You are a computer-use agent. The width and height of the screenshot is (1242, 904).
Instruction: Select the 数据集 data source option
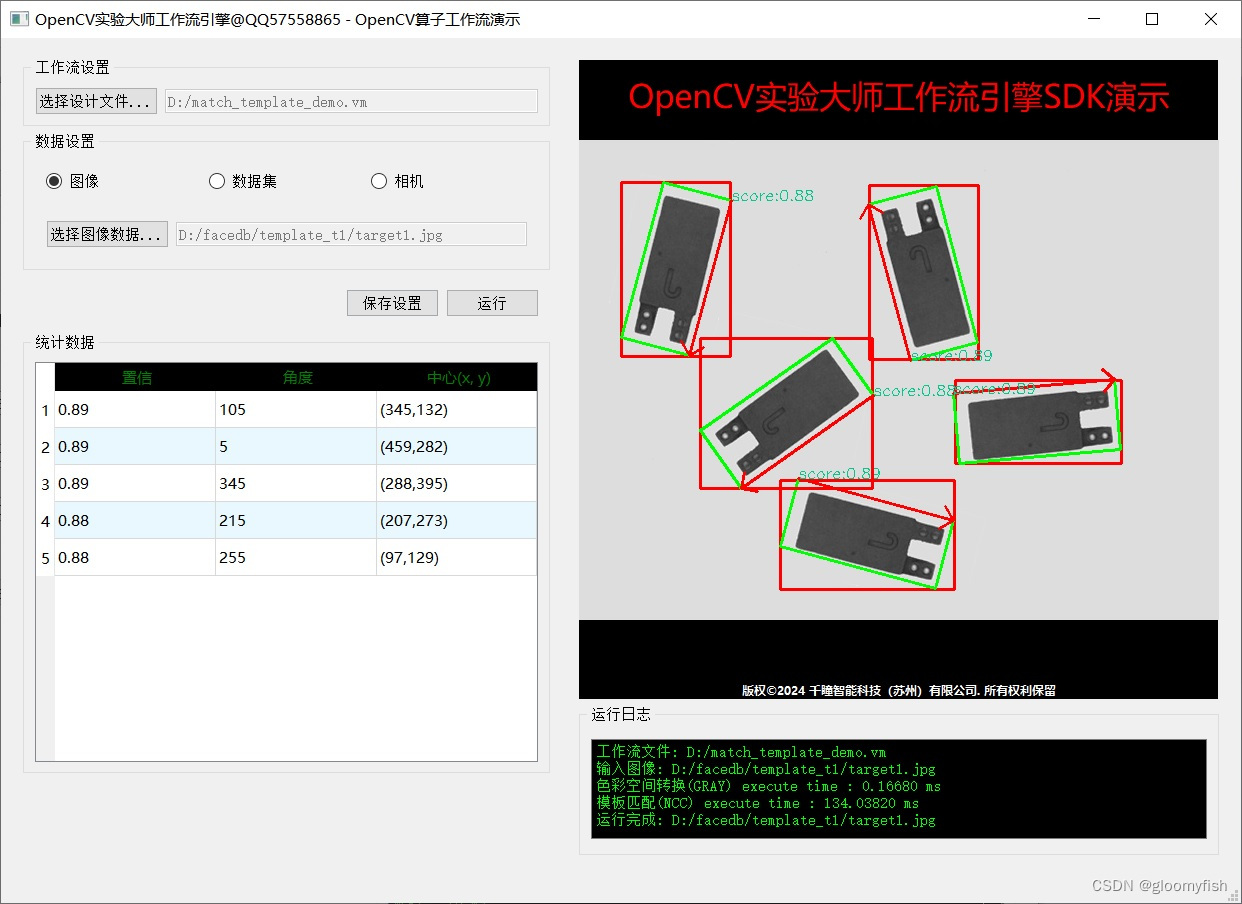point(217,181)
